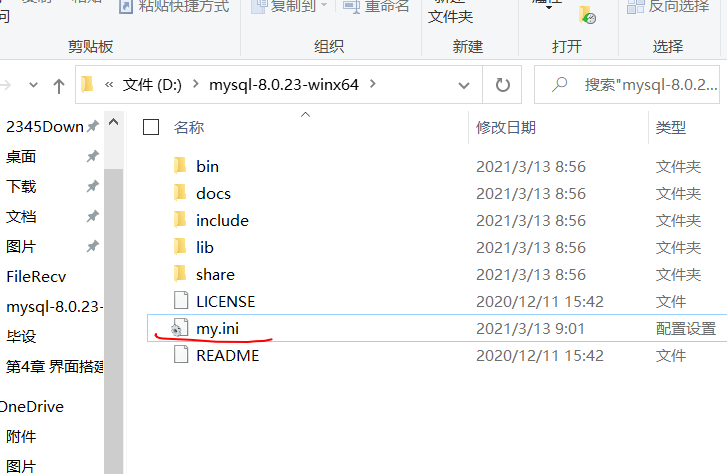Click the Rename ribbon icon

click(351, 6)
